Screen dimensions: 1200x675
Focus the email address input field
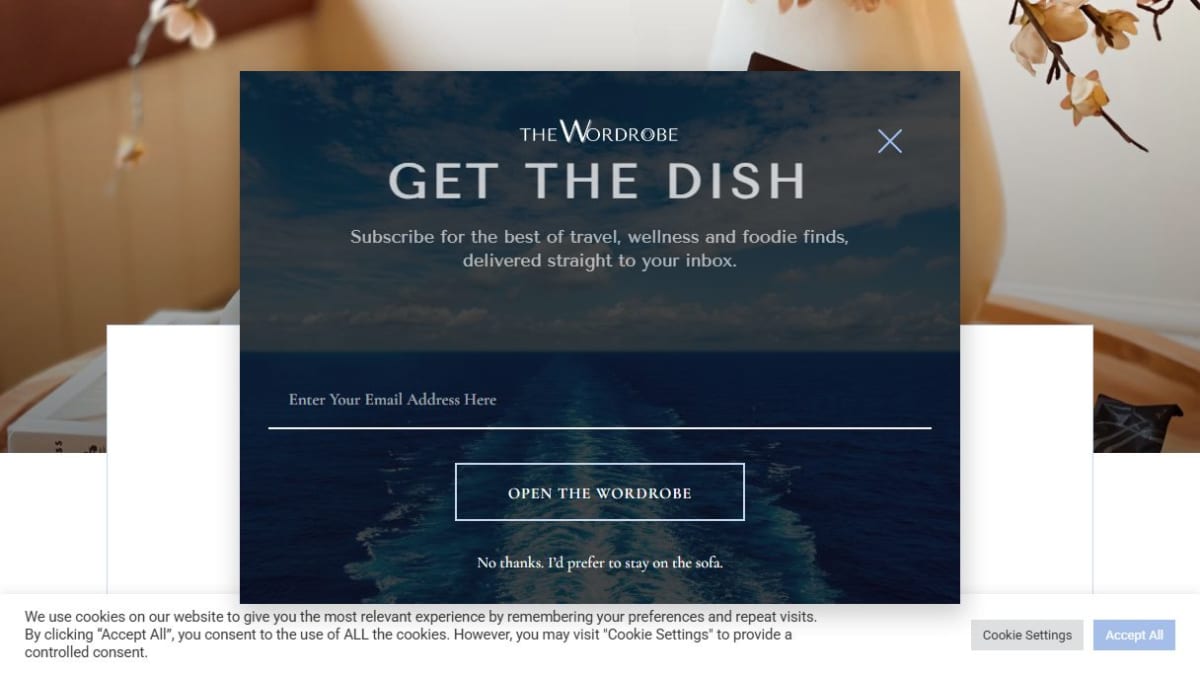coord(600,400)
